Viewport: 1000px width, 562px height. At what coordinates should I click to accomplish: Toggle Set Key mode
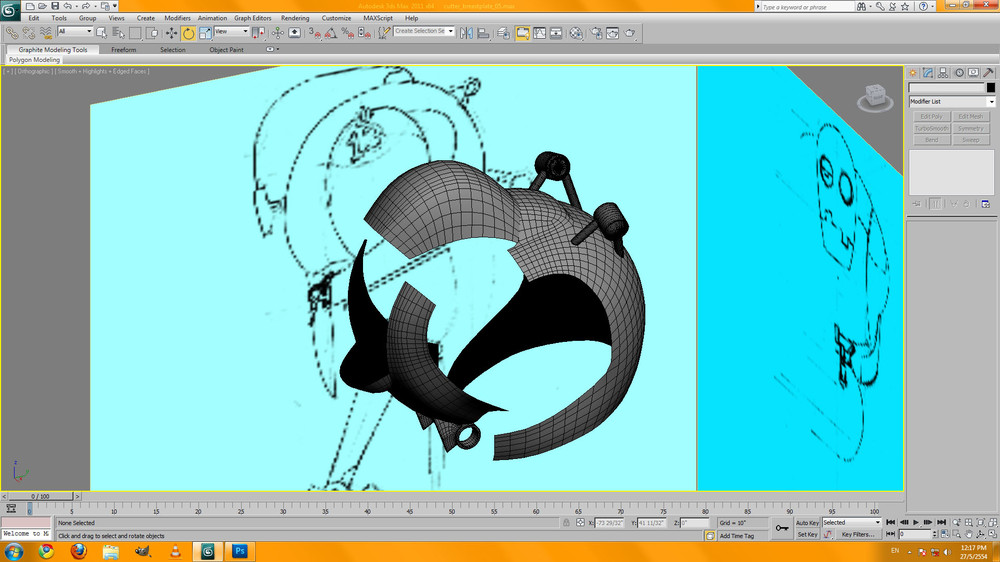[807, 534]
